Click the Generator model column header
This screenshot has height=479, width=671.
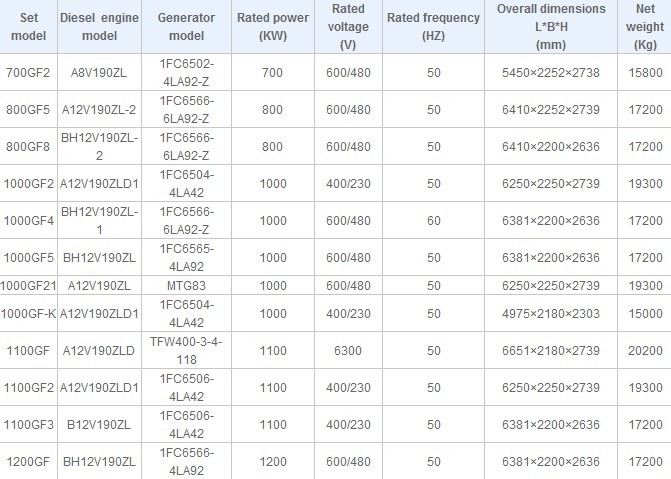point(186,26)
